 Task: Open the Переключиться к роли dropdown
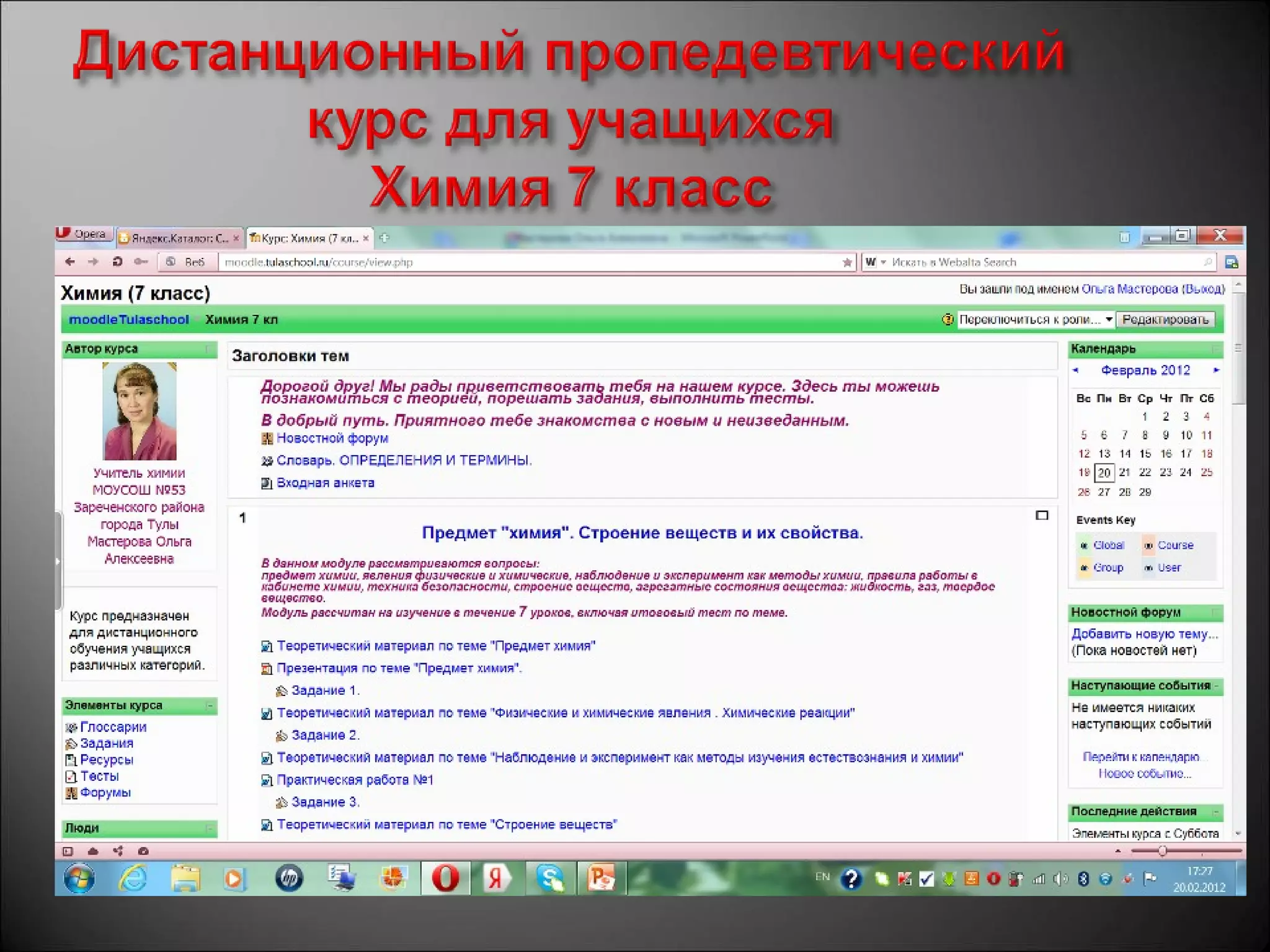tap(1036, 320)
